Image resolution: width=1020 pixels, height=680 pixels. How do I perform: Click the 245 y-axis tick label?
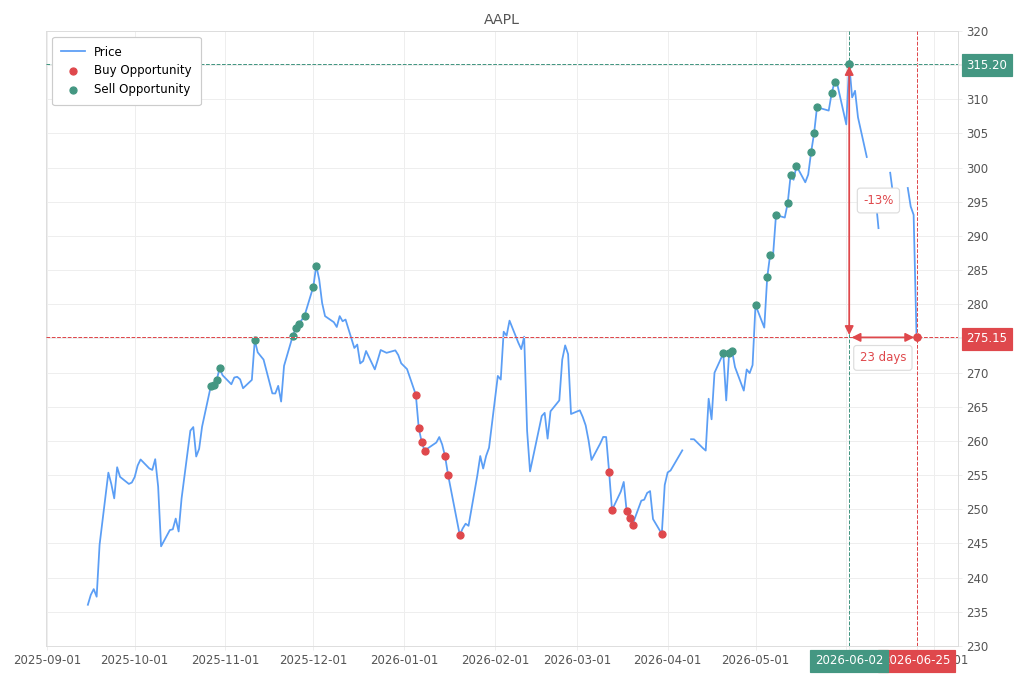[x=977, y=543]
